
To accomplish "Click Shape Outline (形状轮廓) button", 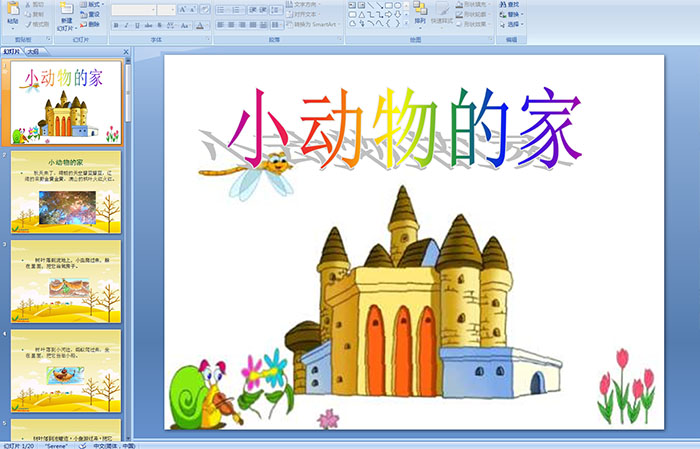I will point(473,14).
